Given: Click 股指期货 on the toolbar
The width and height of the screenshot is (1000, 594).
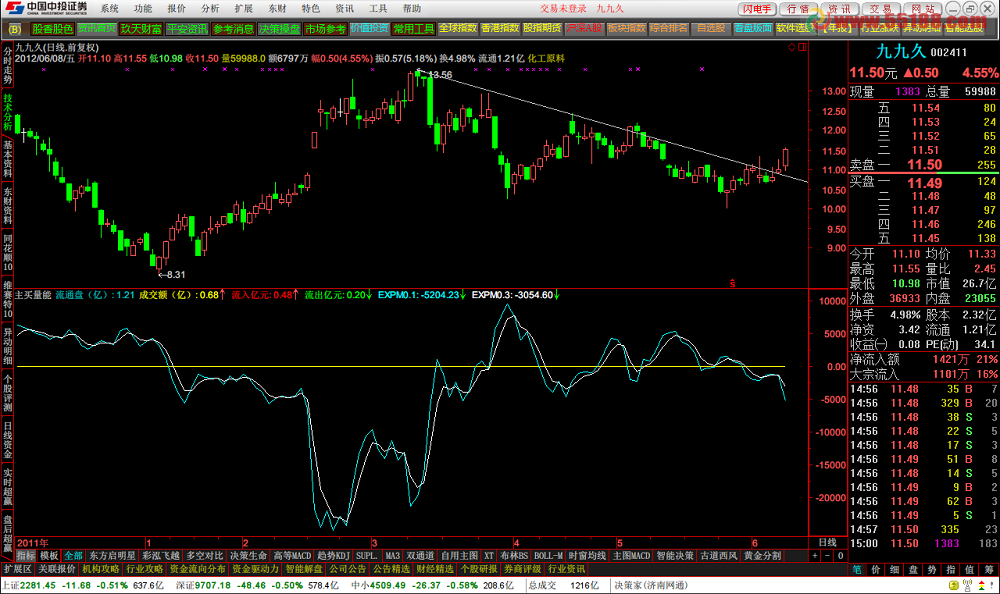Looking at the screenshot, I should tap(542, 28).
